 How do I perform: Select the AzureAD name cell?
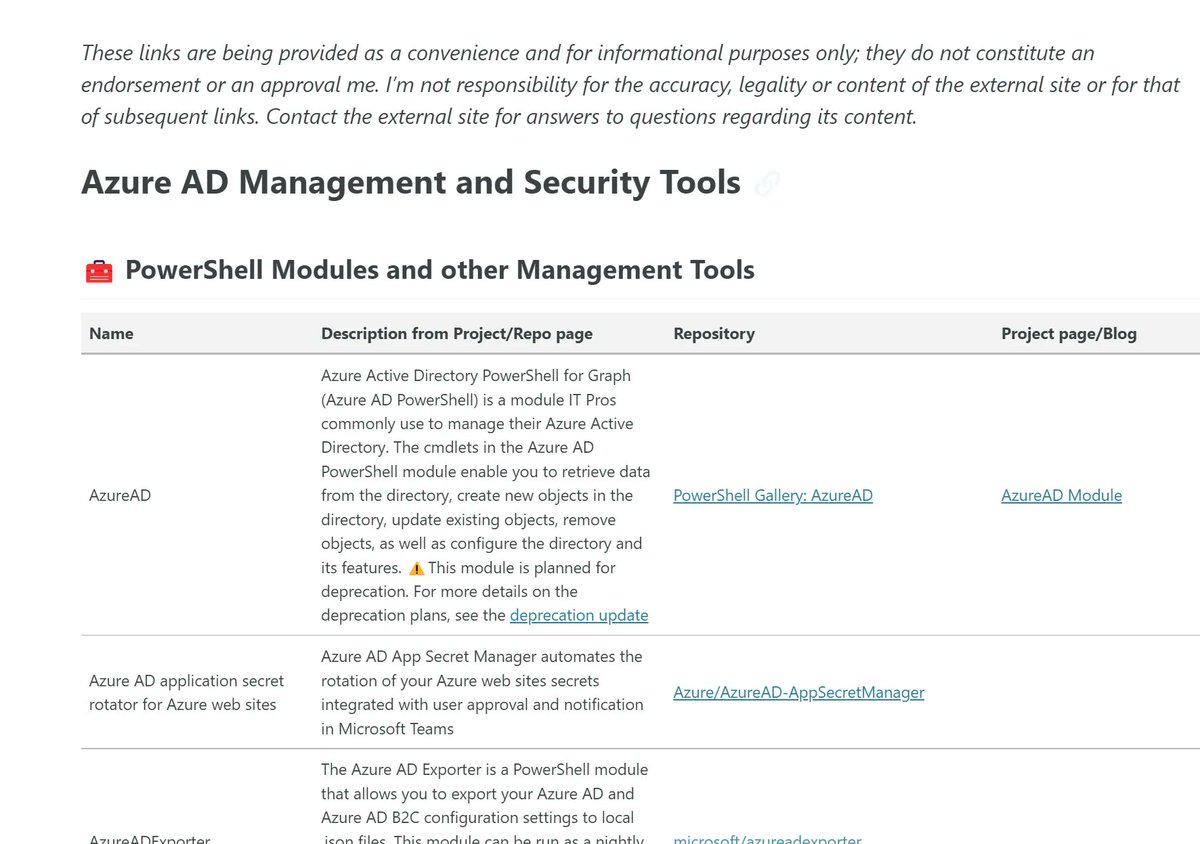120,495
